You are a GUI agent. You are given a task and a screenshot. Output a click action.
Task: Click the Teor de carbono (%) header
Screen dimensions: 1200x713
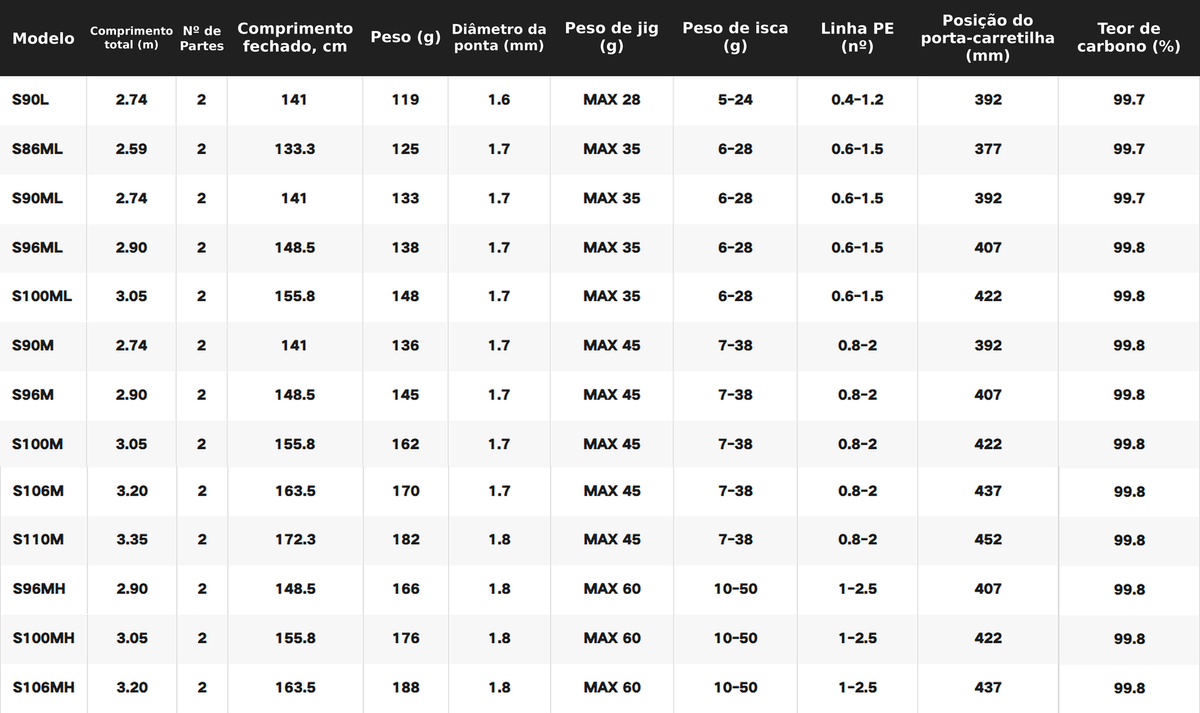pyautogui.click(x=1129, y=38)
